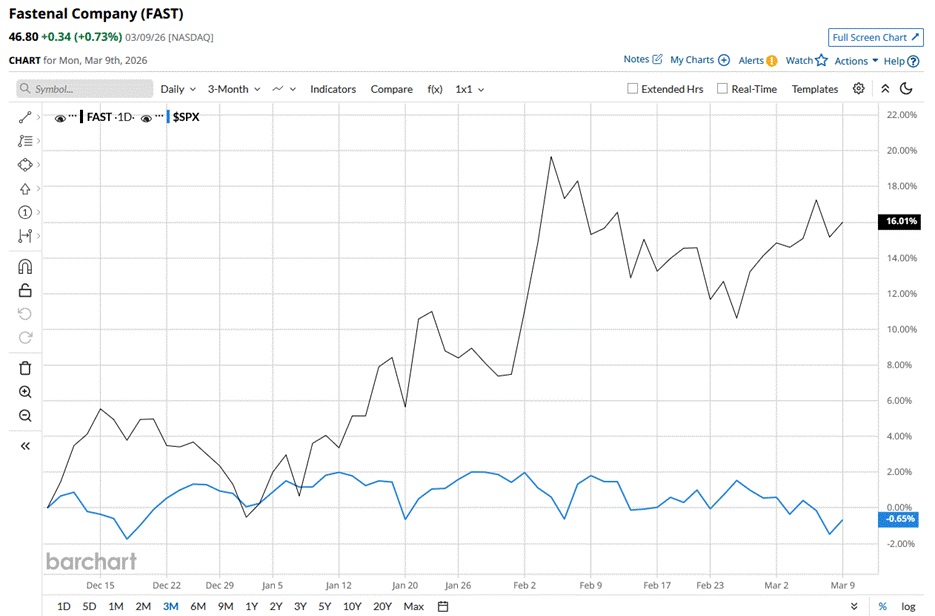Enable the Extended Hrs checkbox

pyautogui.click(x=632, y=89)
